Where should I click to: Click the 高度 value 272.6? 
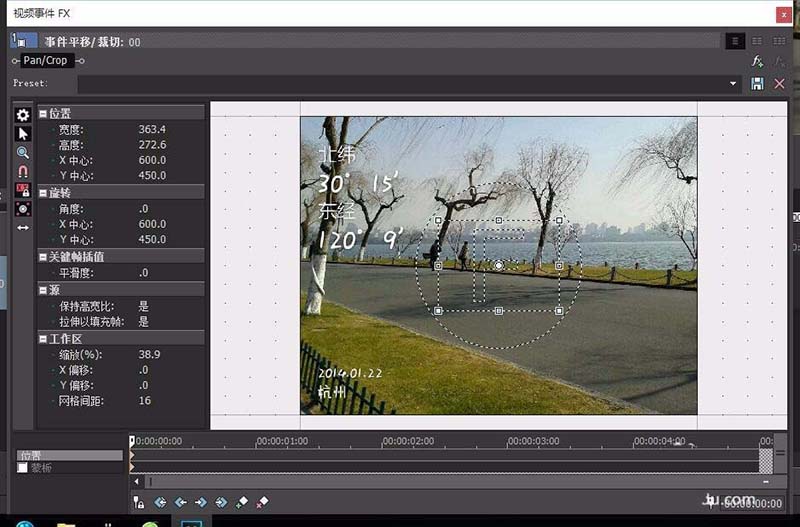pos(152,145)
